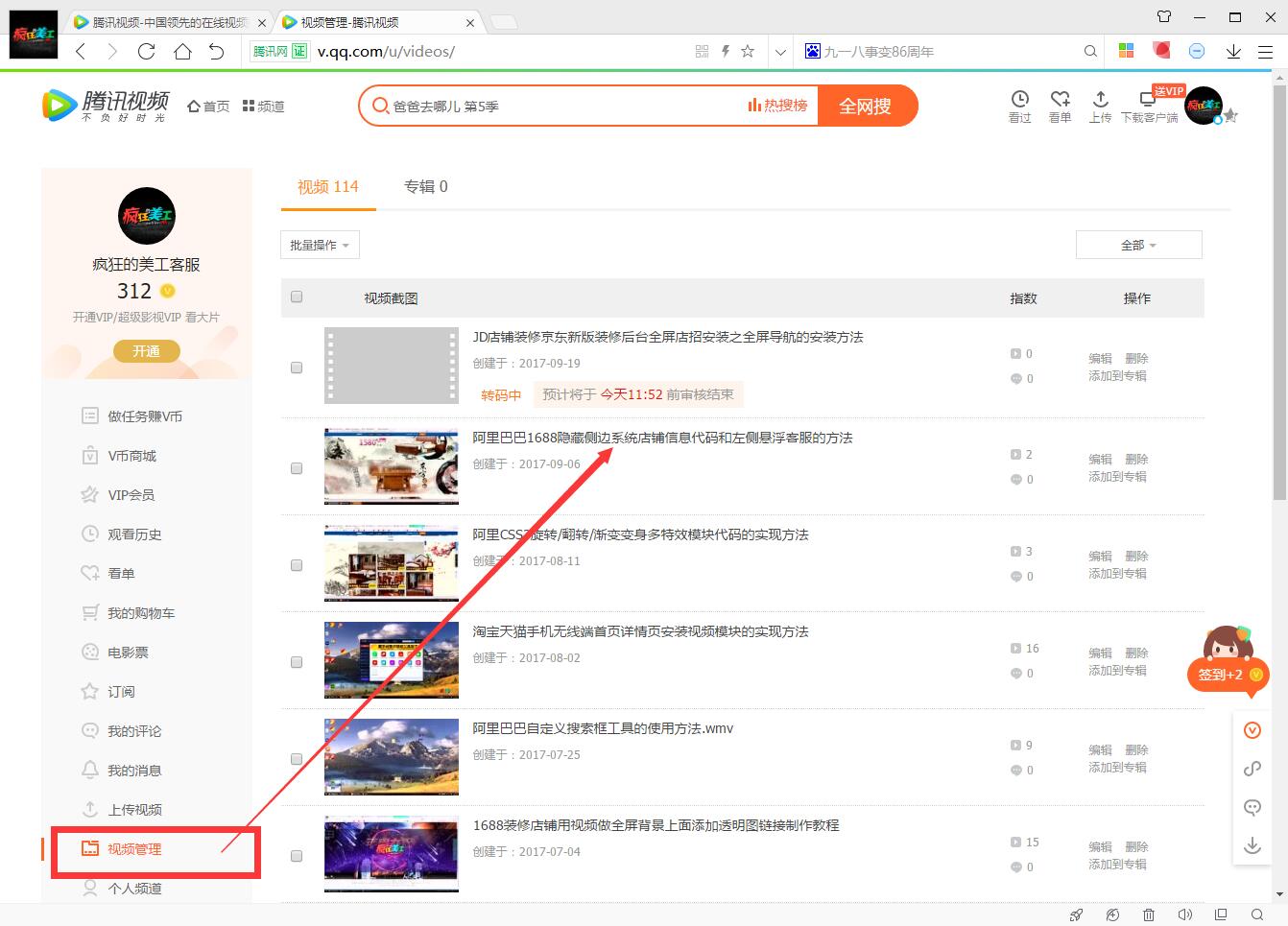Open the page QR code icon

(703, 52)
